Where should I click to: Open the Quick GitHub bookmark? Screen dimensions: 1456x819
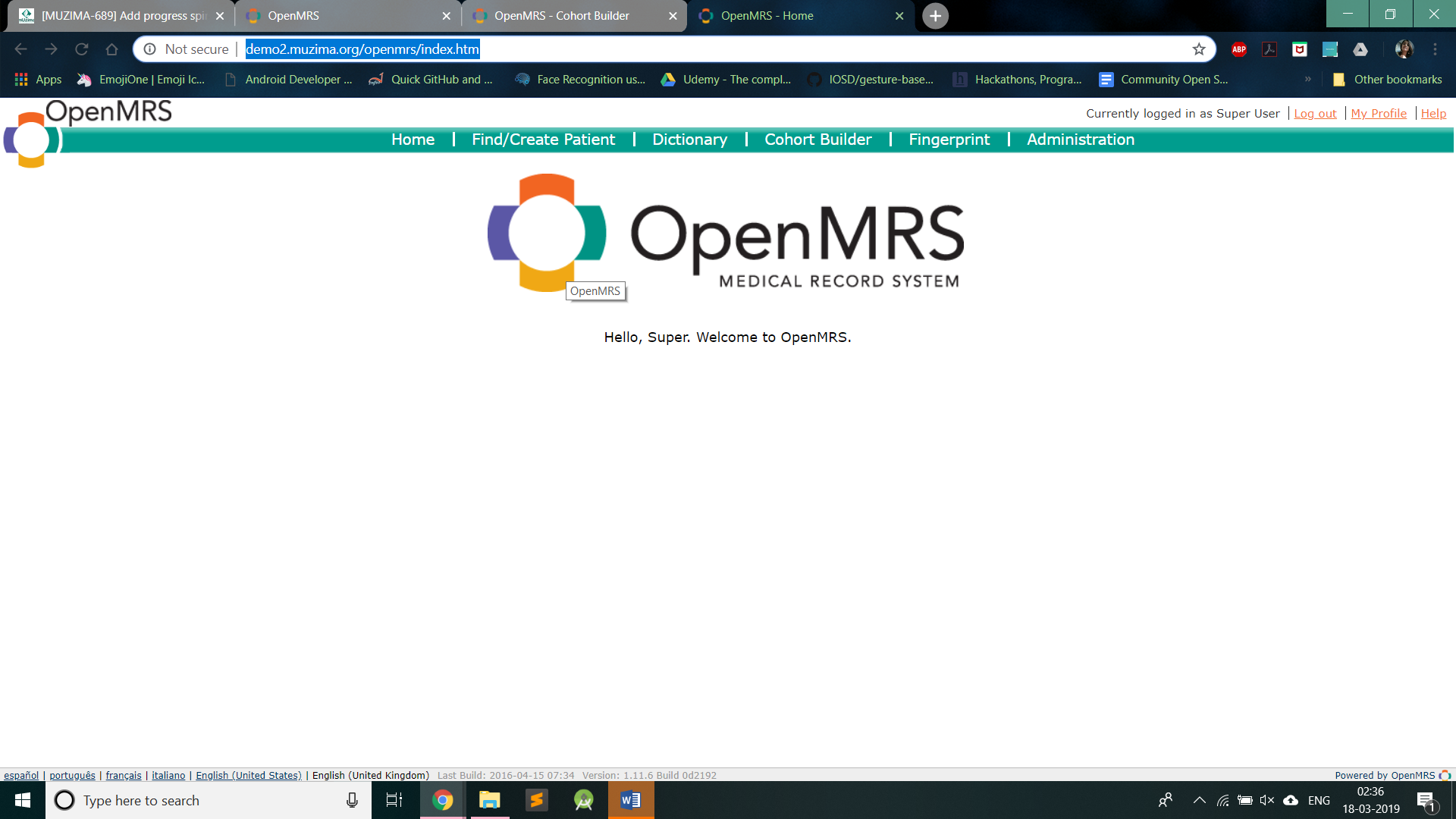[x=431, y=80]
